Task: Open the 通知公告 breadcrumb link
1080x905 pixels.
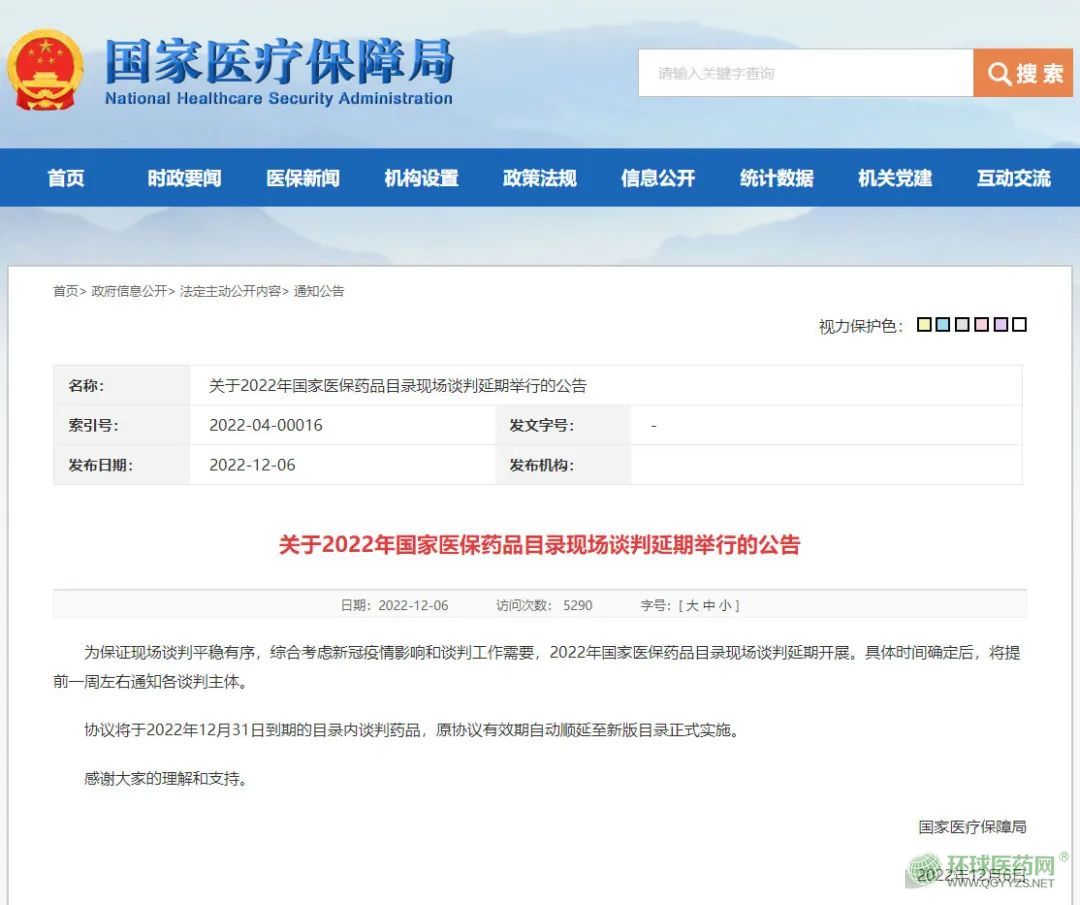Action: coord(319,291)
